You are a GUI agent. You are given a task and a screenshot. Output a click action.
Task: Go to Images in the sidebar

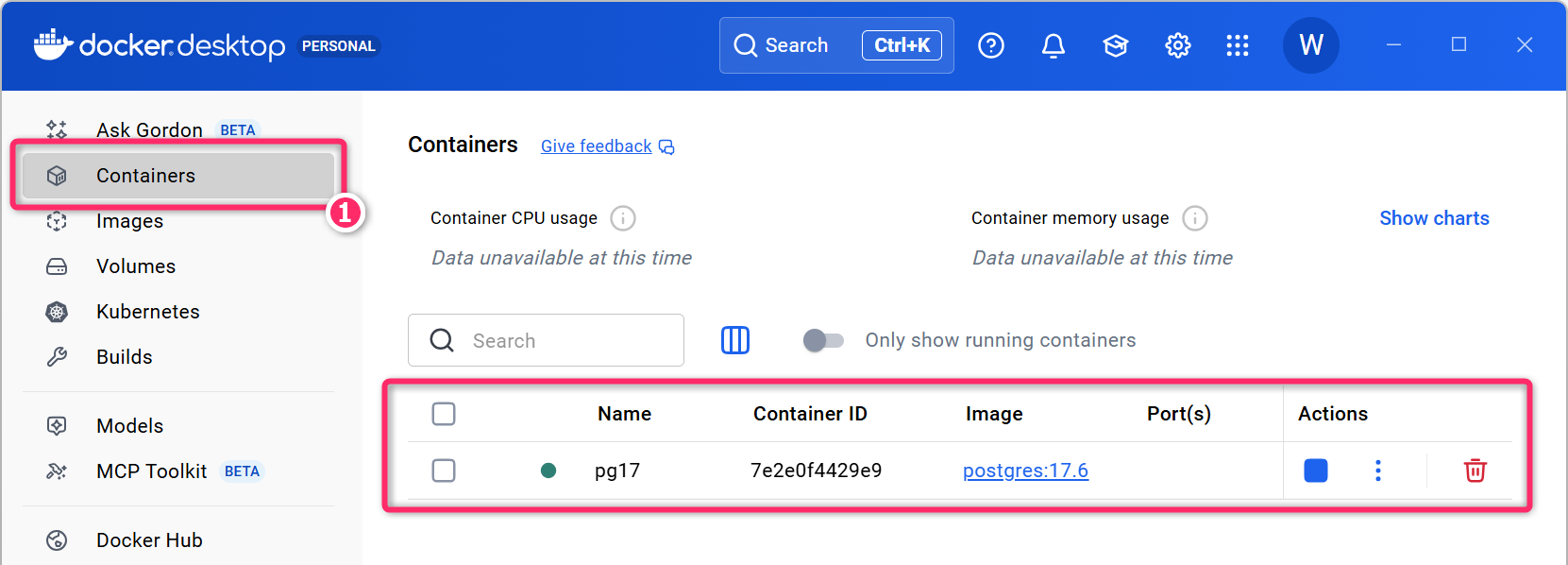(129, 221)
